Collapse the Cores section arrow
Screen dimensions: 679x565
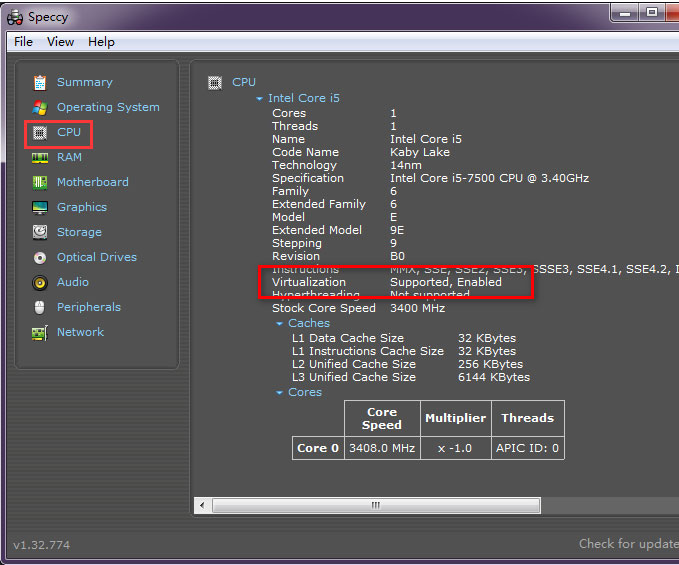(280, 393)
